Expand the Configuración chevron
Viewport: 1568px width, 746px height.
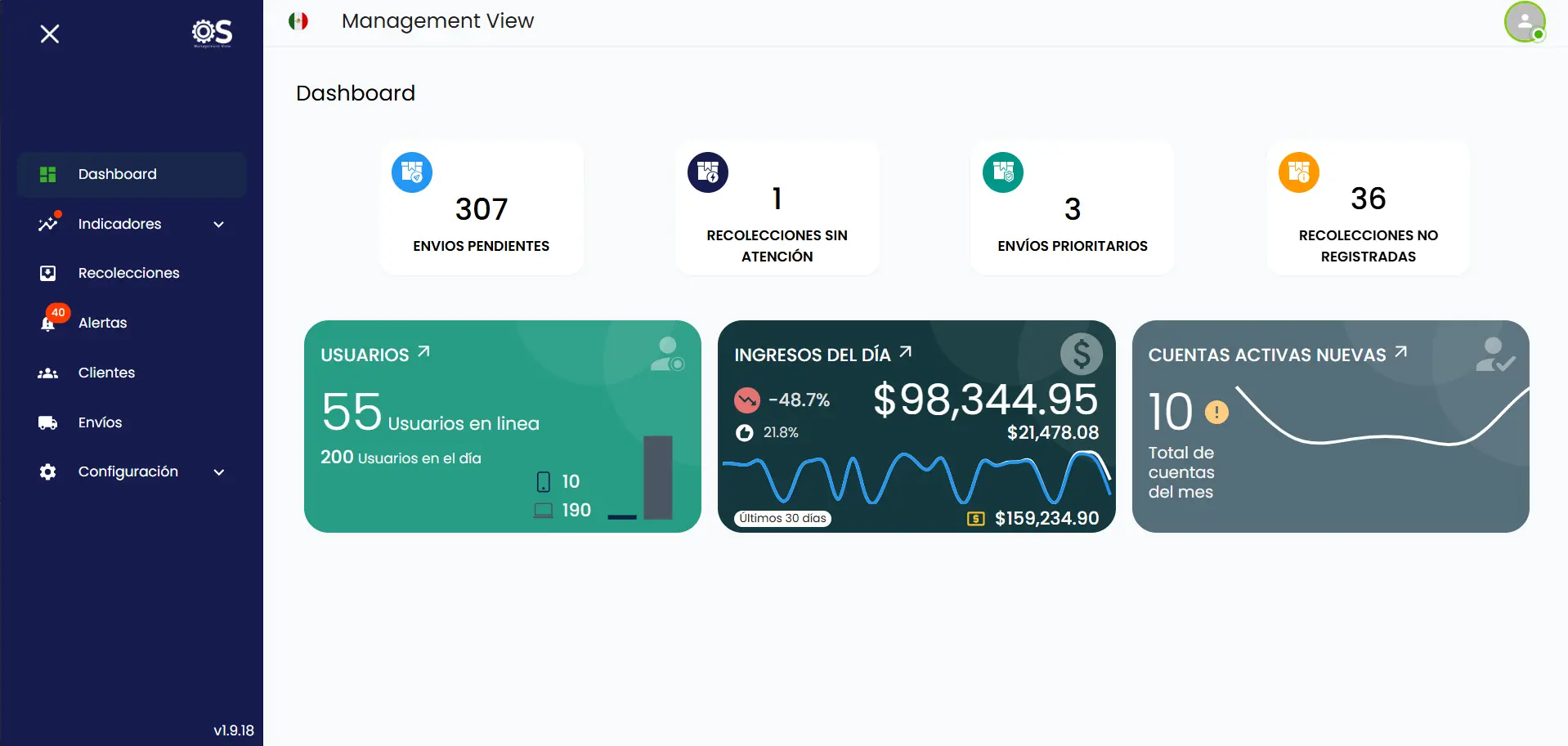(x=218, y=472)
